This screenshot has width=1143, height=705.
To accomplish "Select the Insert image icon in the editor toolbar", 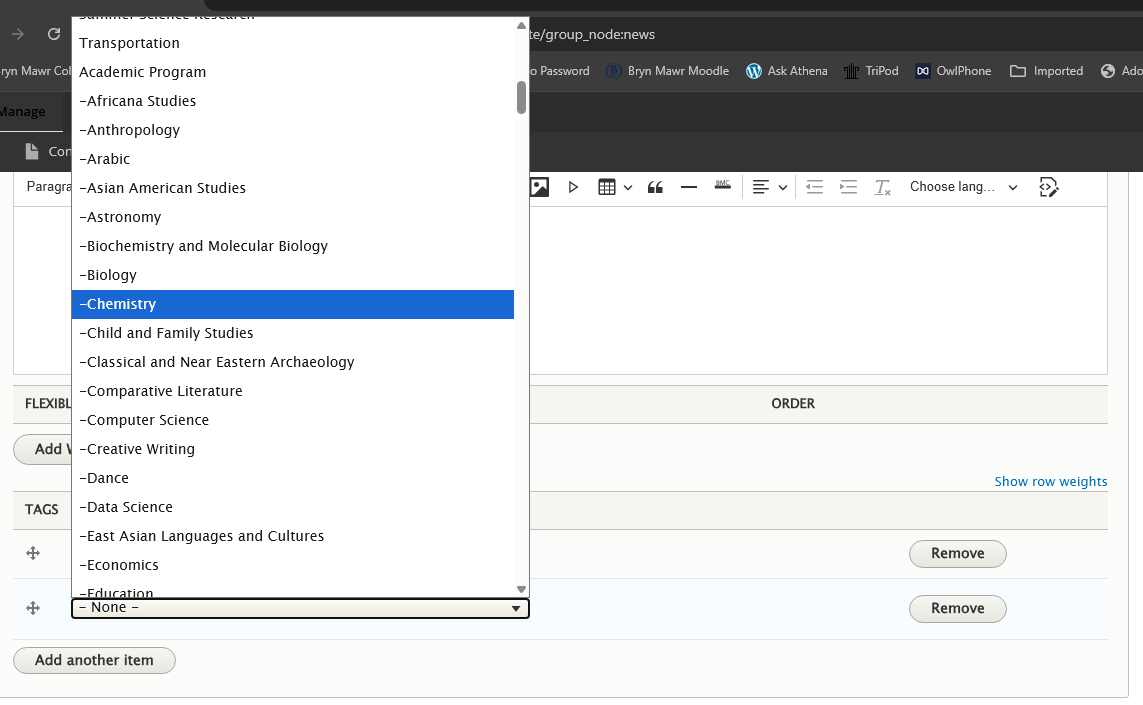I will 539,187.
